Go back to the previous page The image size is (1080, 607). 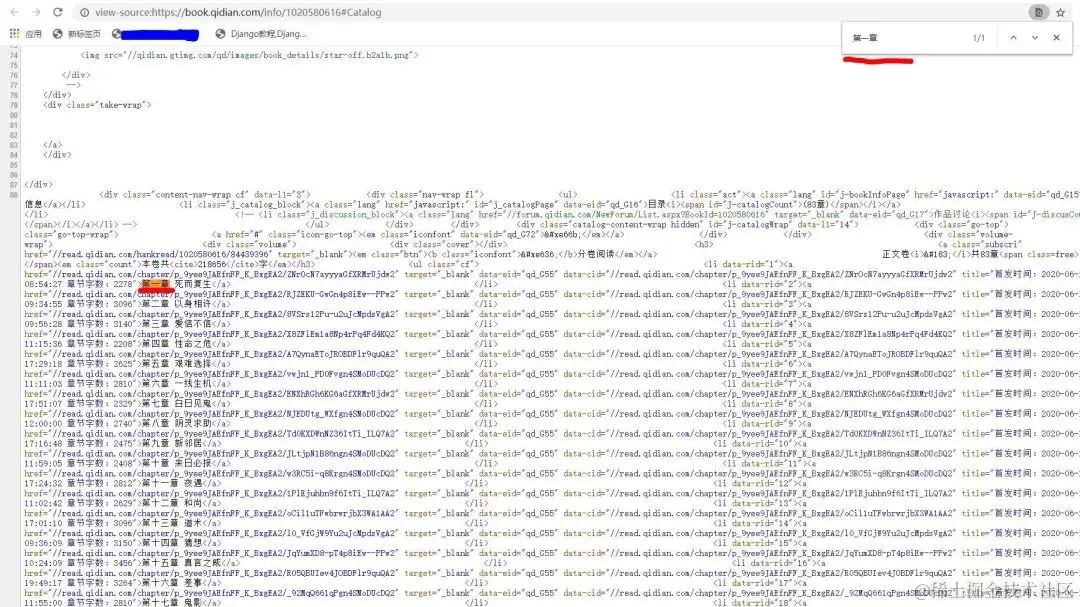click(x=14, y=12)
